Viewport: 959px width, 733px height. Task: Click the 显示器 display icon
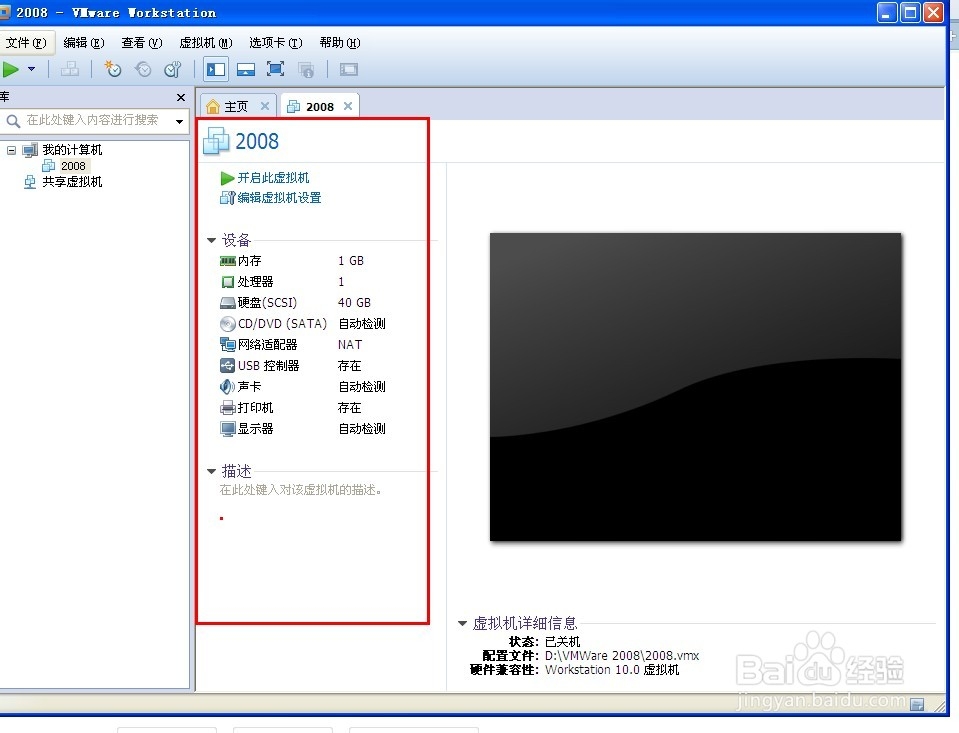click(x=228, y=429)
